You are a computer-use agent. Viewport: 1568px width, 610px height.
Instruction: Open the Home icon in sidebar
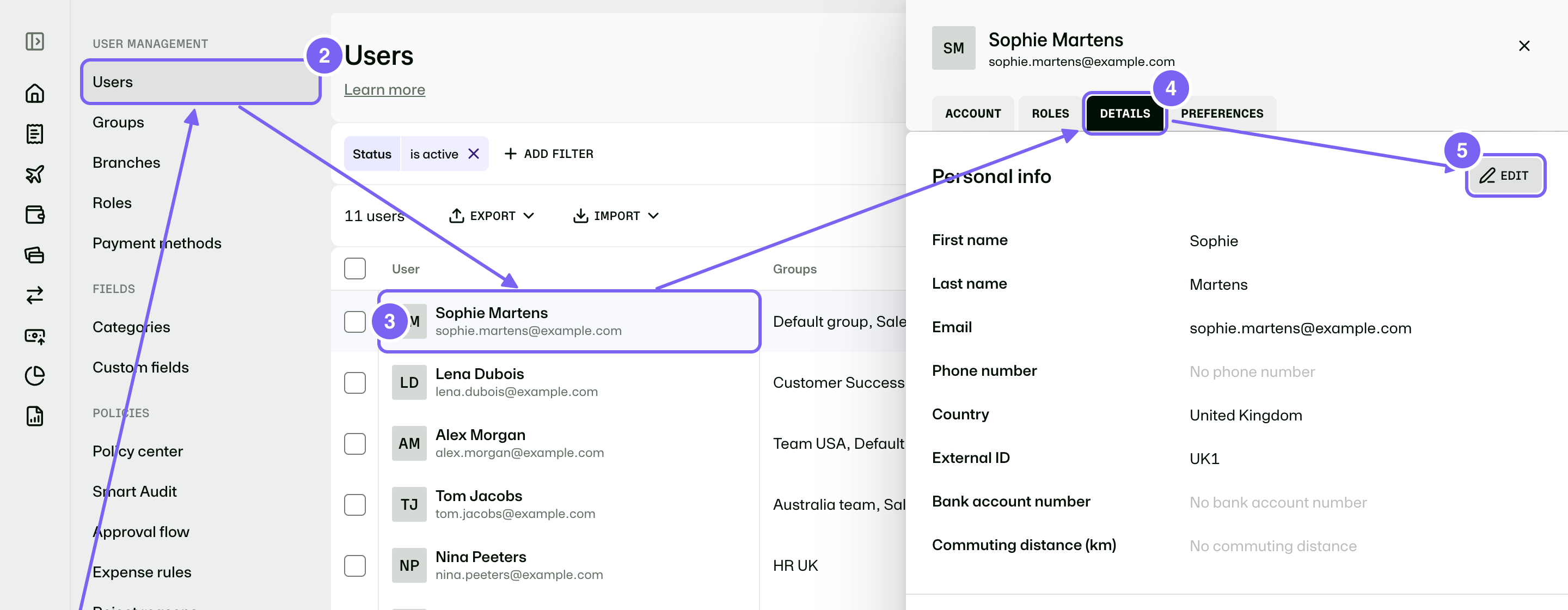[x=35, y=93]
